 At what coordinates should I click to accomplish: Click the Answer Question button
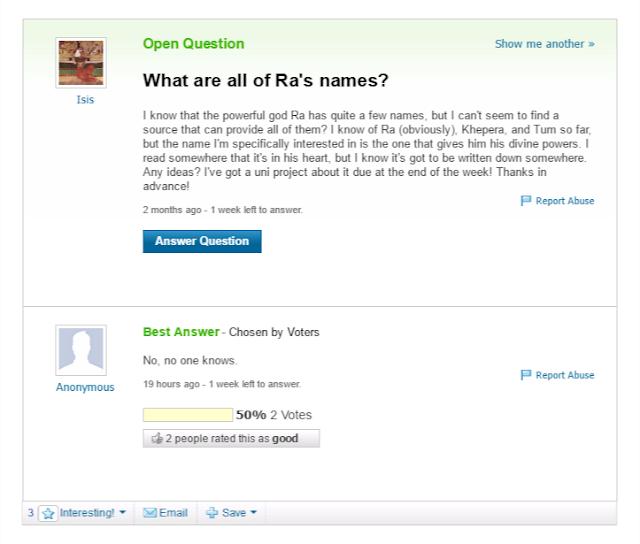pyautogui.click(x=202, y=241)
